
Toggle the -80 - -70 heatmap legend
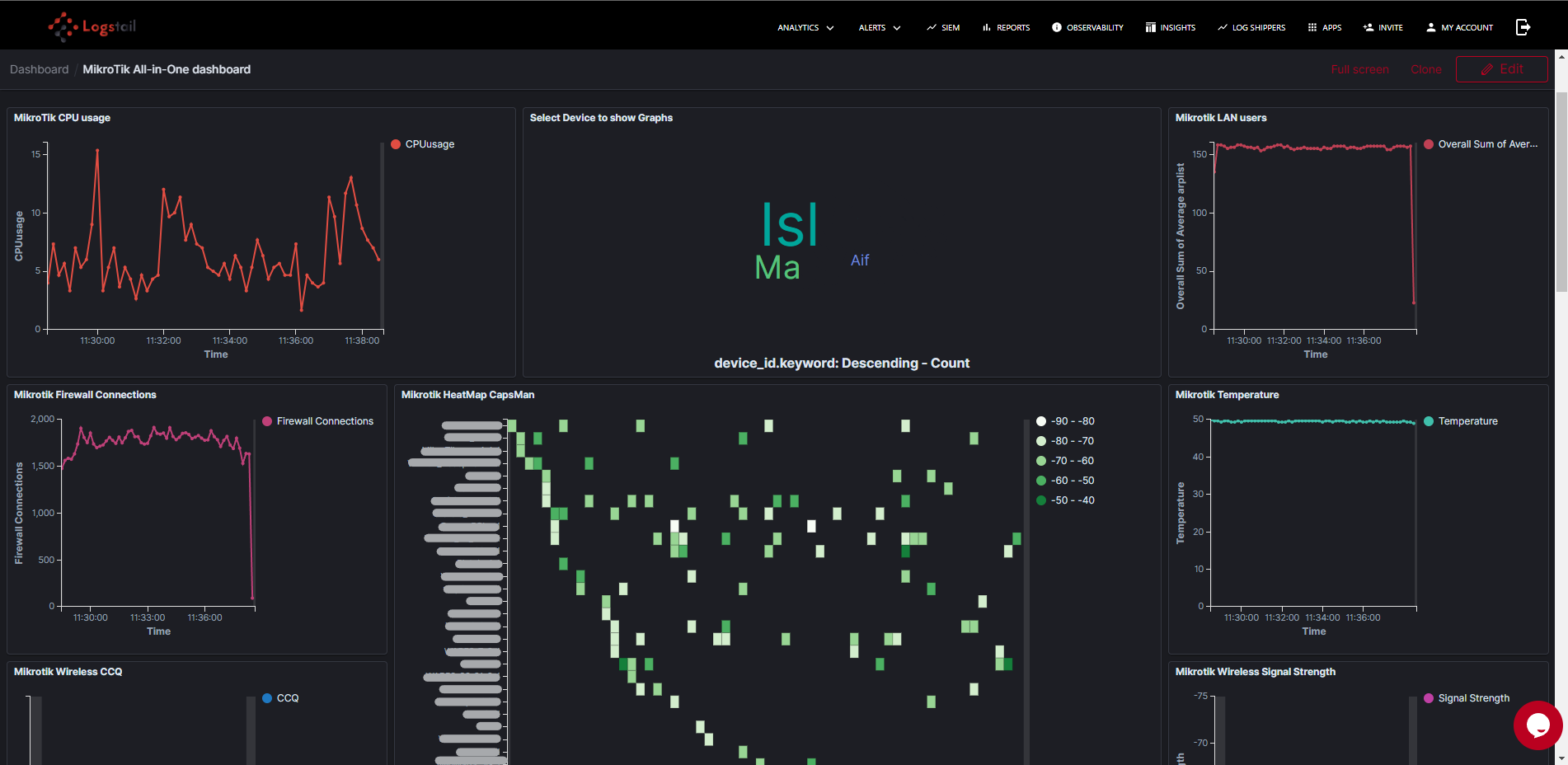point(1066,441)
